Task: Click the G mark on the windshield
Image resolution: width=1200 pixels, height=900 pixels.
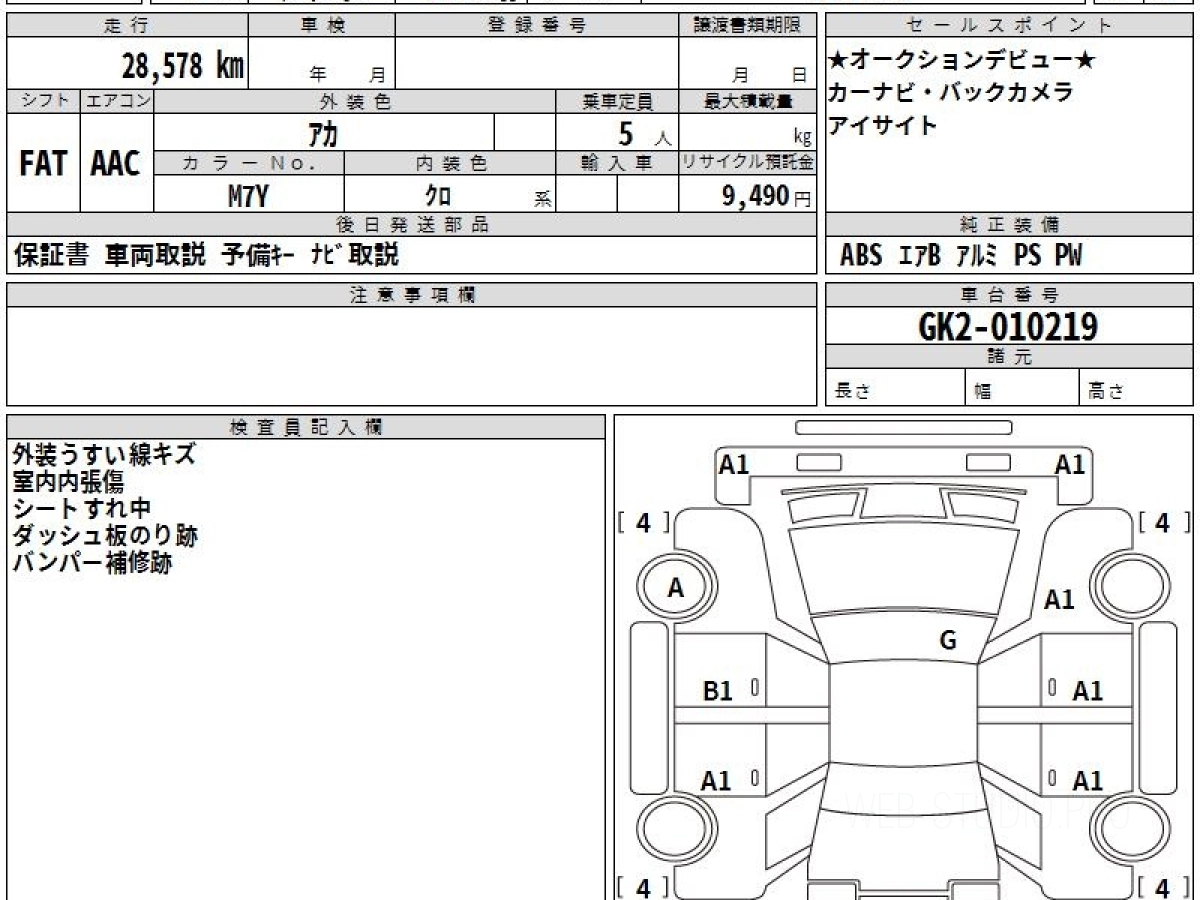Action: click(948, 641)
